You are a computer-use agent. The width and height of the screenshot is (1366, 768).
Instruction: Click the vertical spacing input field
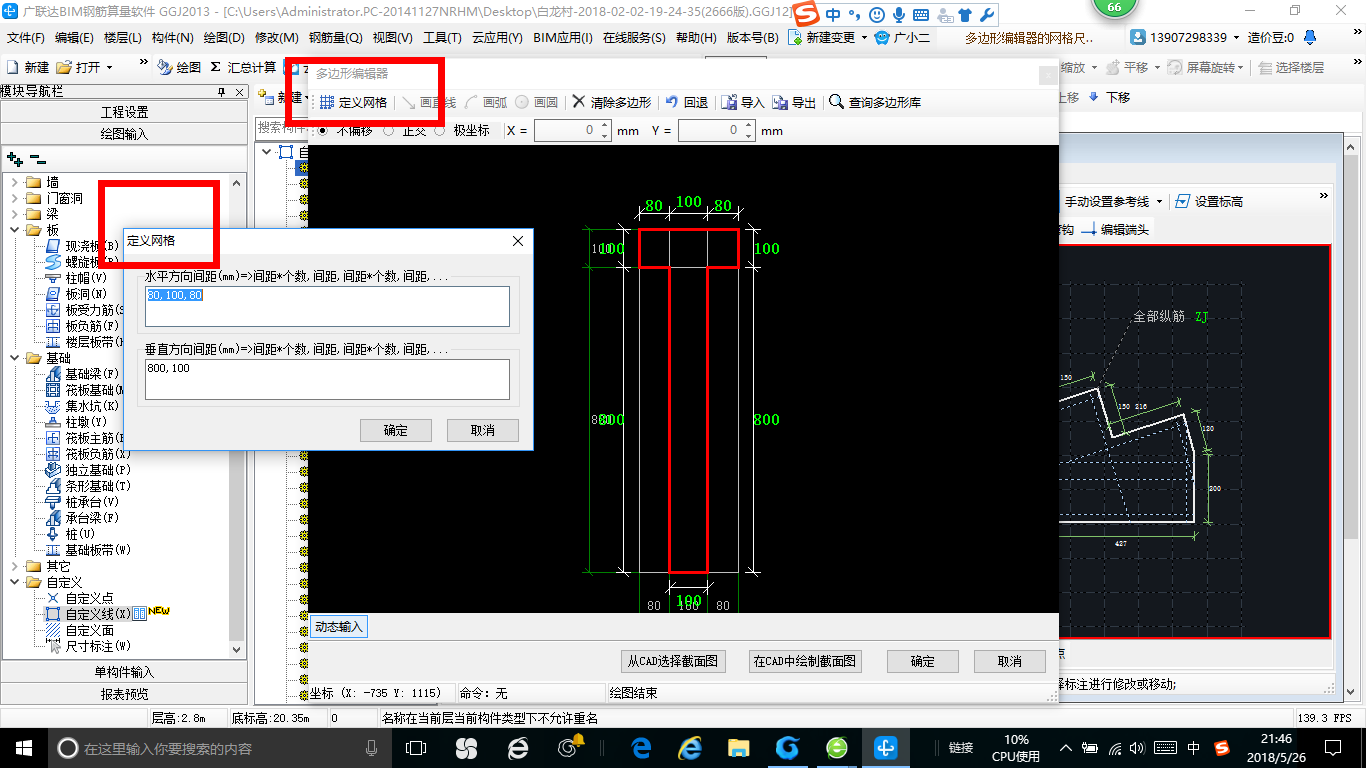(x=327, y=380)
